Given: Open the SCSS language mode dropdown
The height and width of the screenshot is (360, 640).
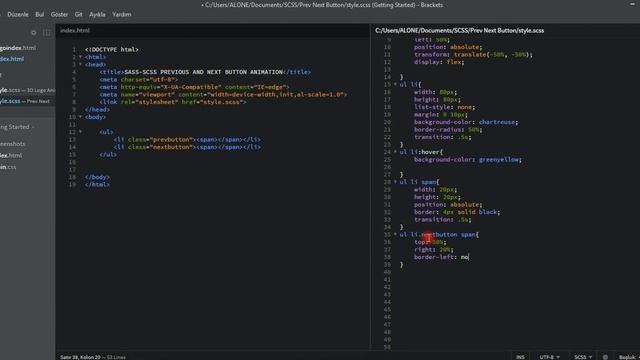Looking at the screenshot, I should tap(583, 357).
